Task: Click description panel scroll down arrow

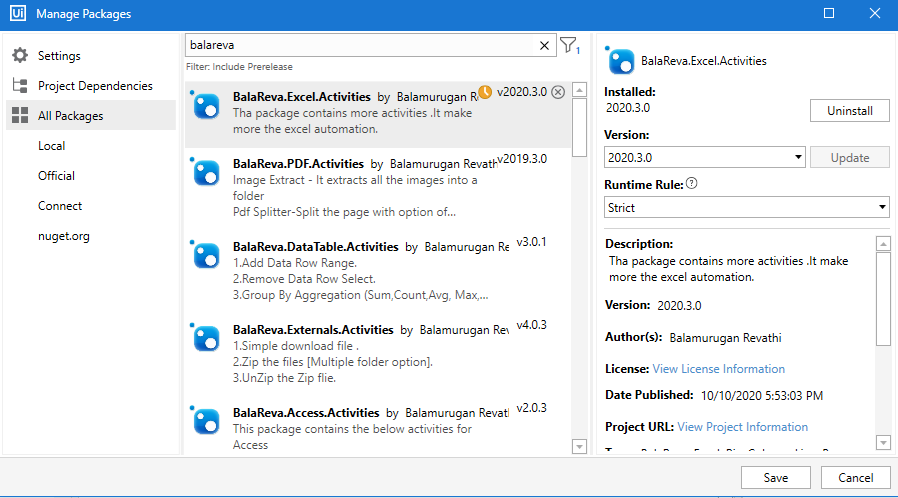Action: (x=883, y=442)
